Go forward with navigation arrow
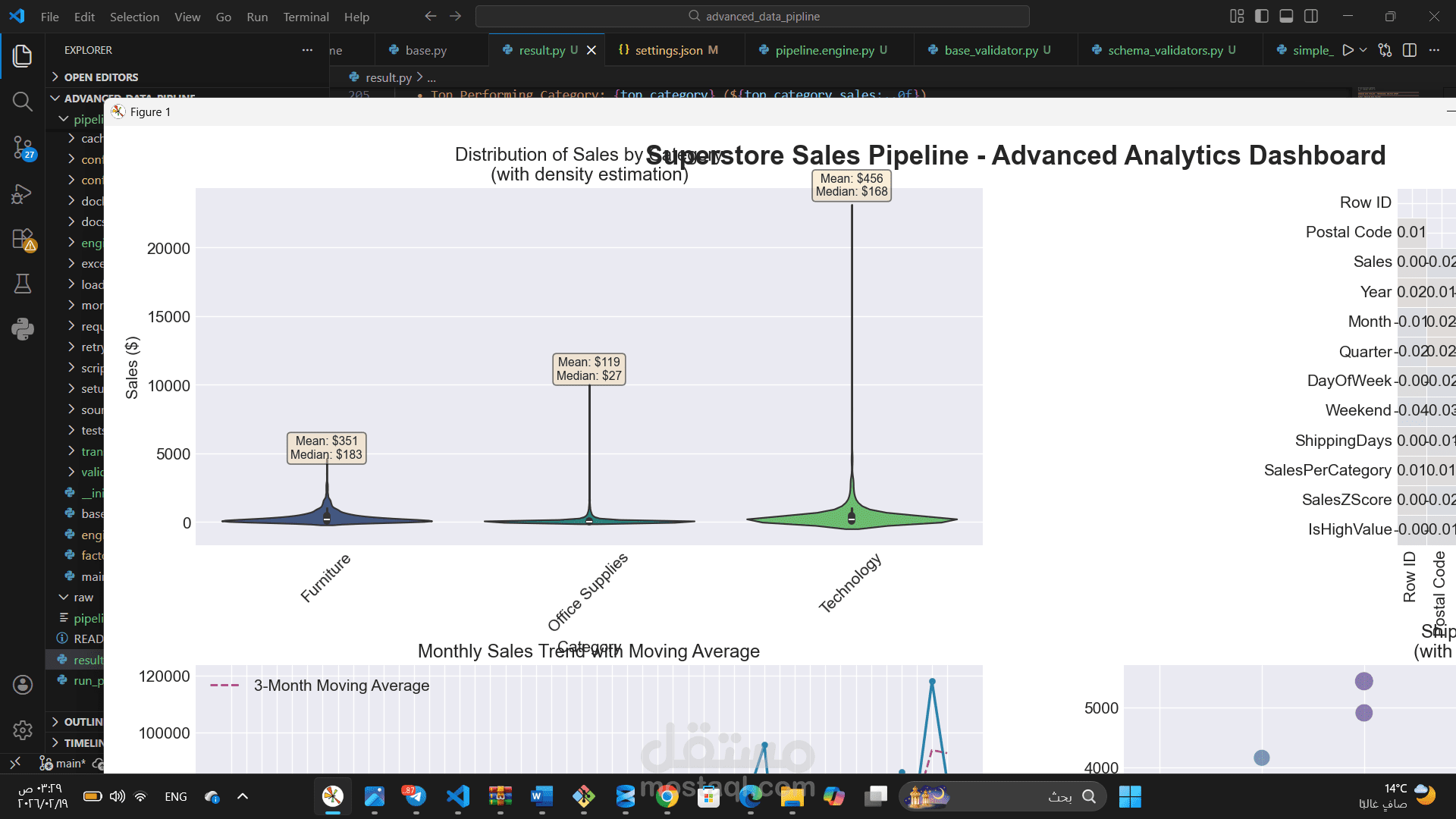The image size is (1456, 819). click(455, 16)
